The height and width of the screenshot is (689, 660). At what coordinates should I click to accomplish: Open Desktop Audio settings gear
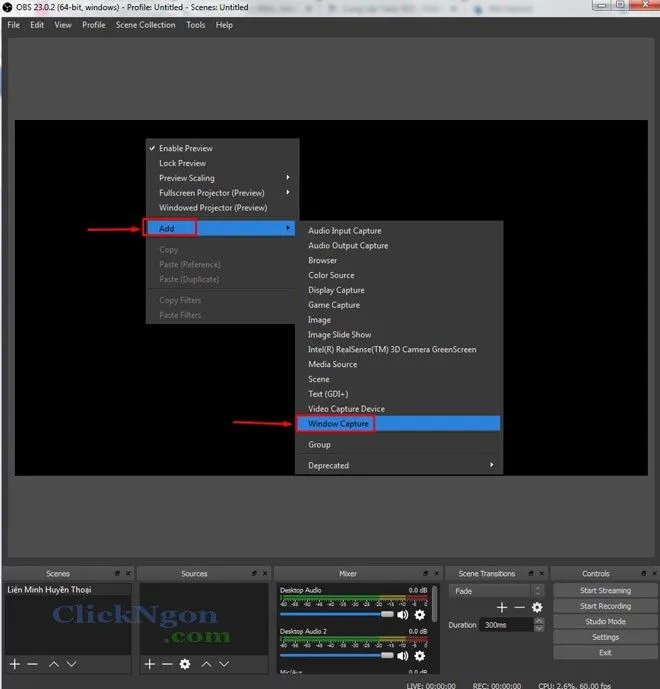click(x=420, y=614)
